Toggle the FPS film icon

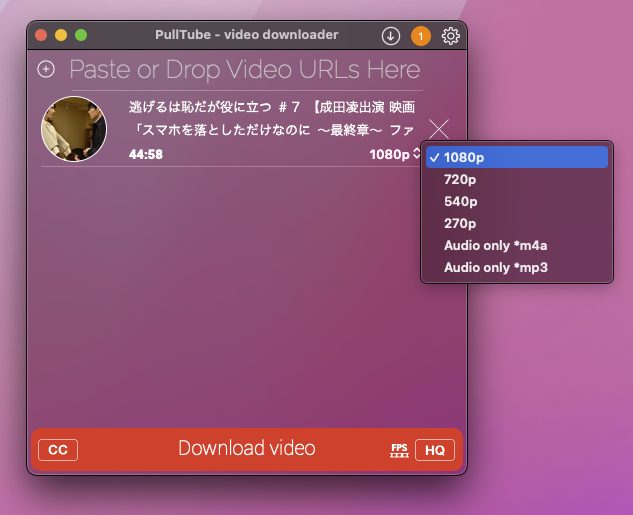pos(399,450)
